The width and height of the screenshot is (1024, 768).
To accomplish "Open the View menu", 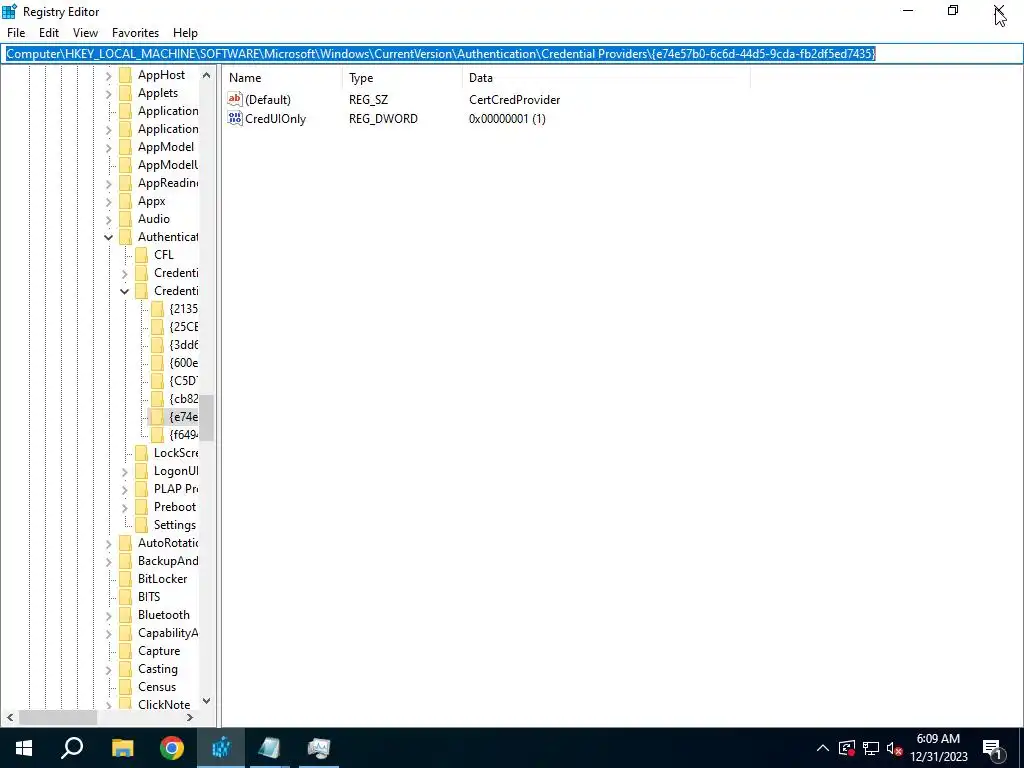I will click(86, 33).
